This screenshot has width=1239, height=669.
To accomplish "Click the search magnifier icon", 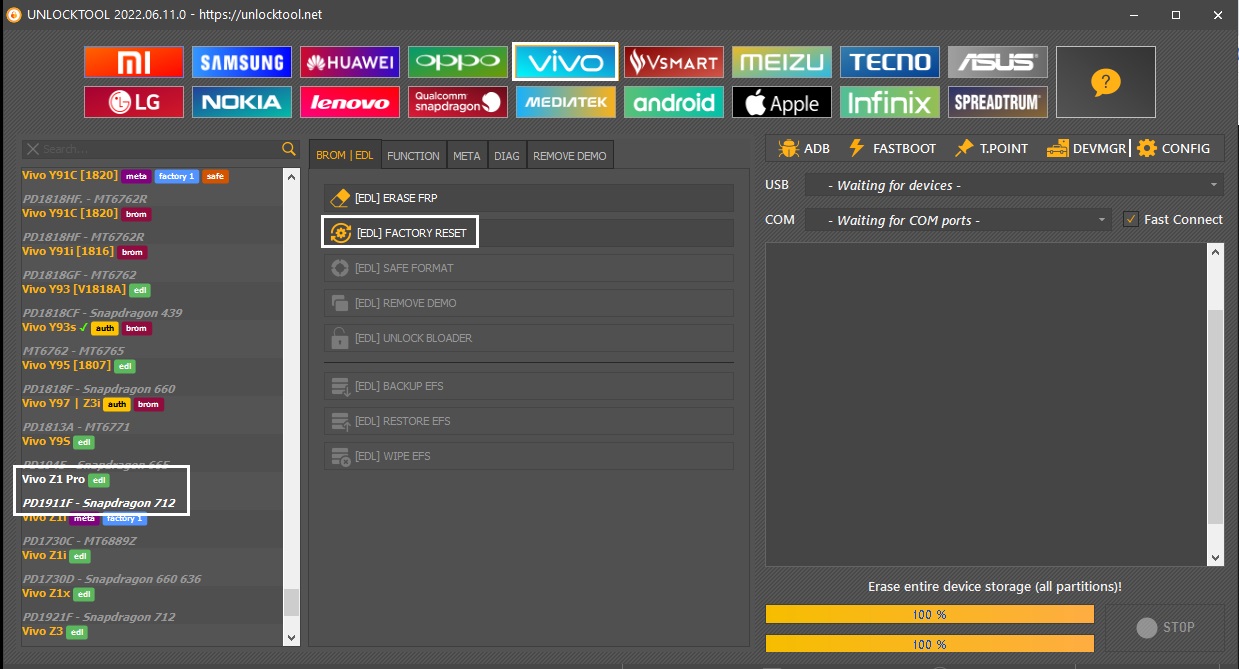I will [289, 149].
